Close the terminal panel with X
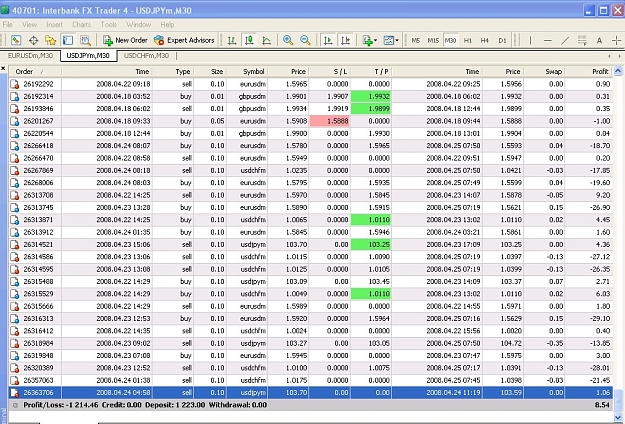 [3, 69]
